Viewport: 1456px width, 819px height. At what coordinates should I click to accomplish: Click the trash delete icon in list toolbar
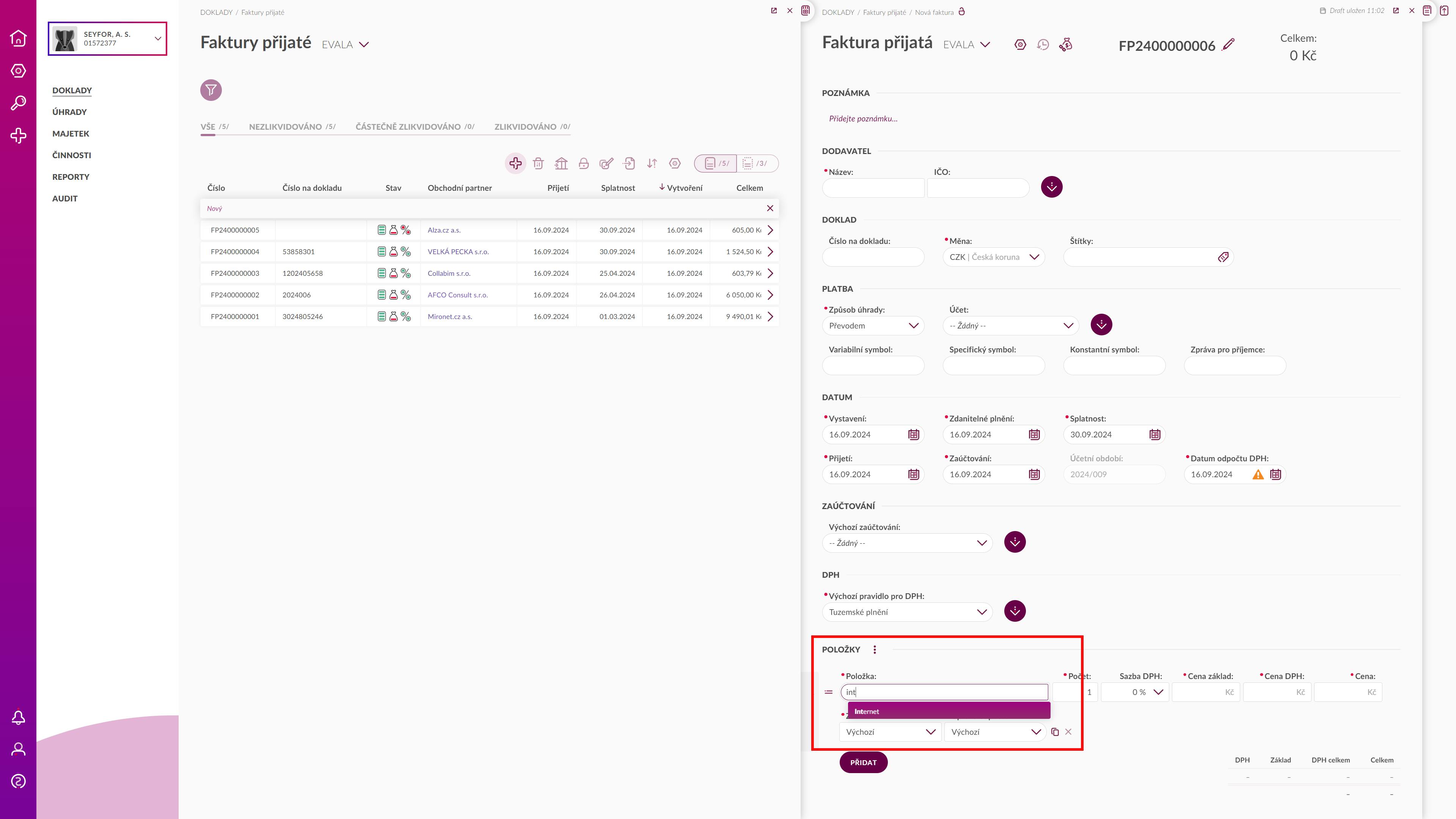538,163
